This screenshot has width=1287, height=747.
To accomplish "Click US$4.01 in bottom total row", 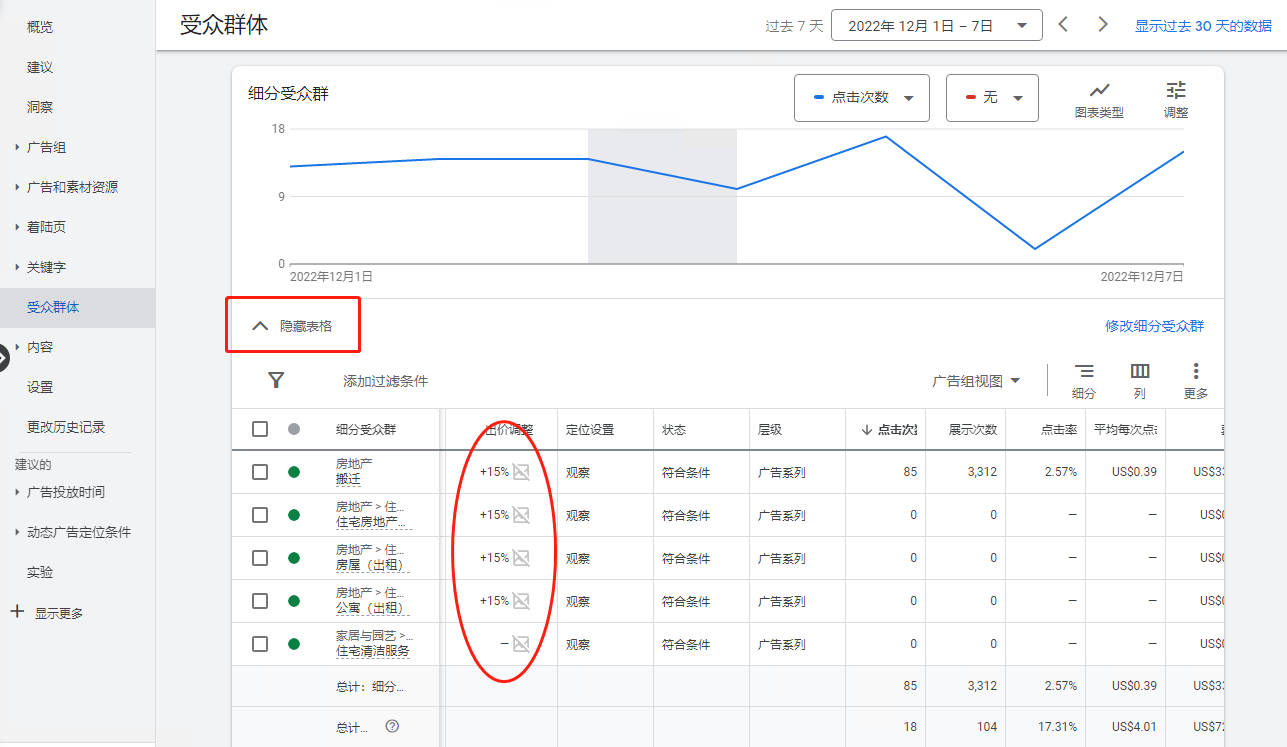I will click(x=1133, y=727).
